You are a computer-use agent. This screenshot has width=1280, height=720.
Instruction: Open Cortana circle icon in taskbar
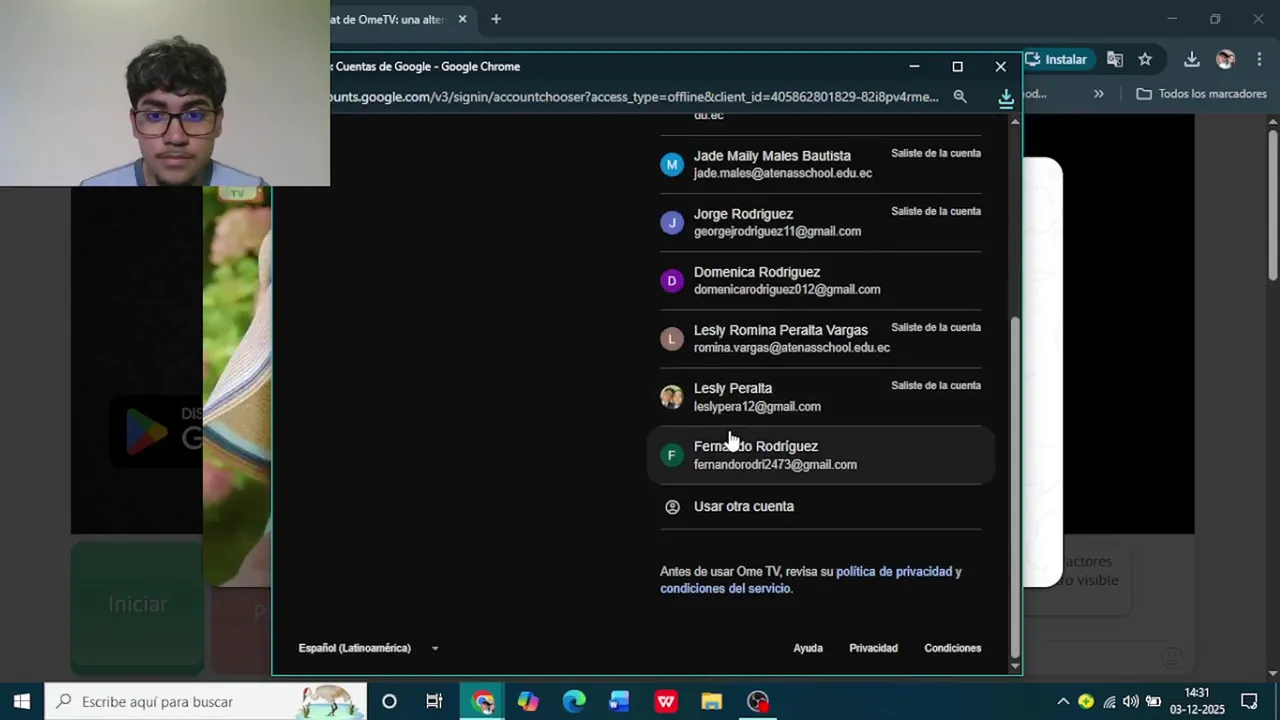(389, 701)
